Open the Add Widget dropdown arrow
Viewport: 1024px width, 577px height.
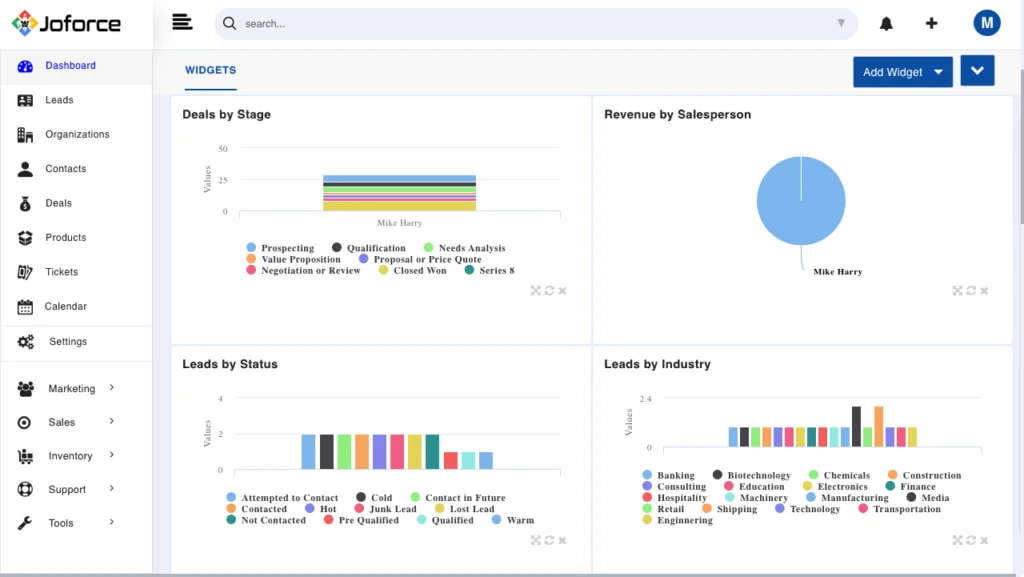pos(938,72)
